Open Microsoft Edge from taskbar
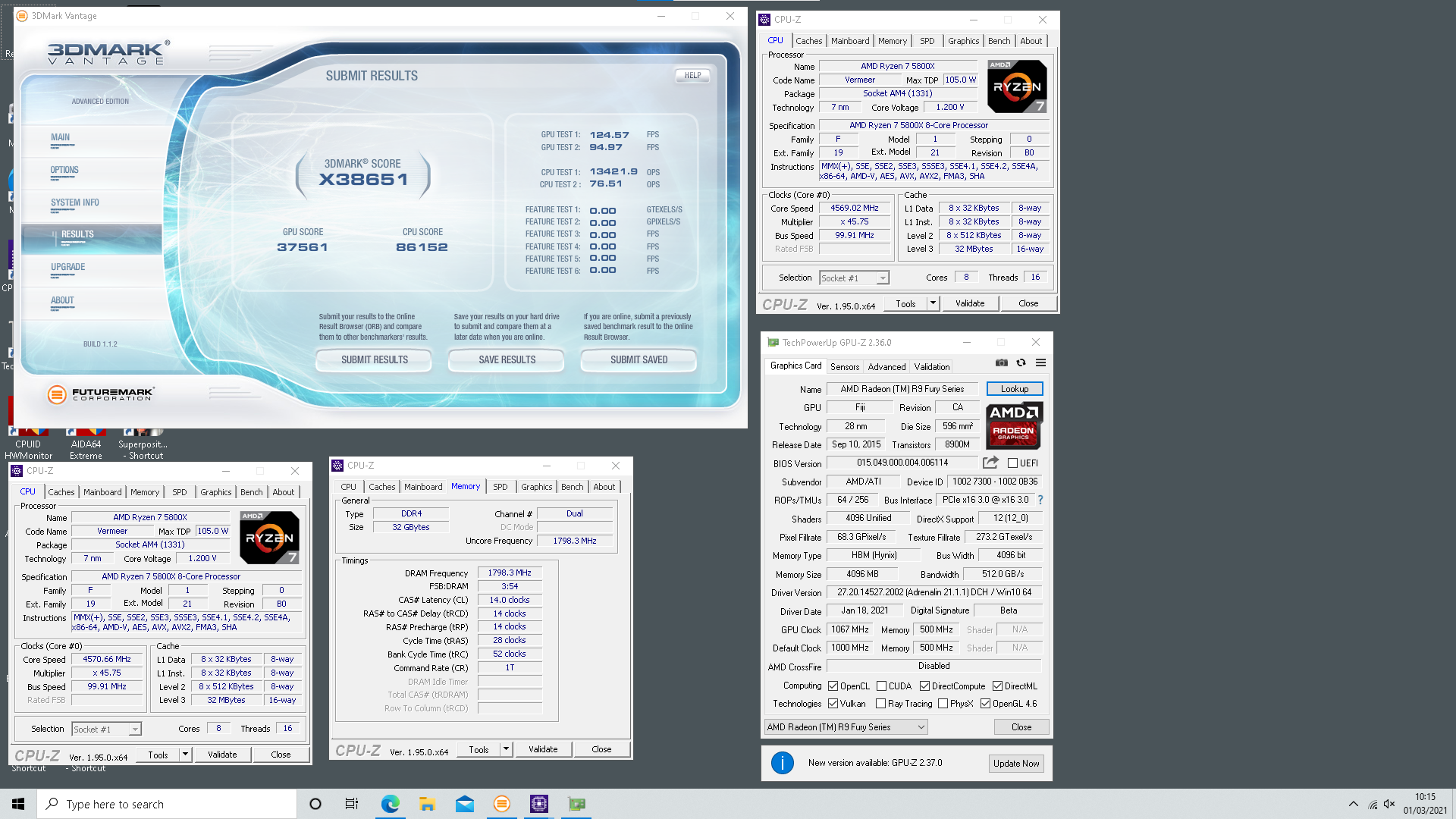This screenshot has width=1456, height=819. [x=390, y=804]
